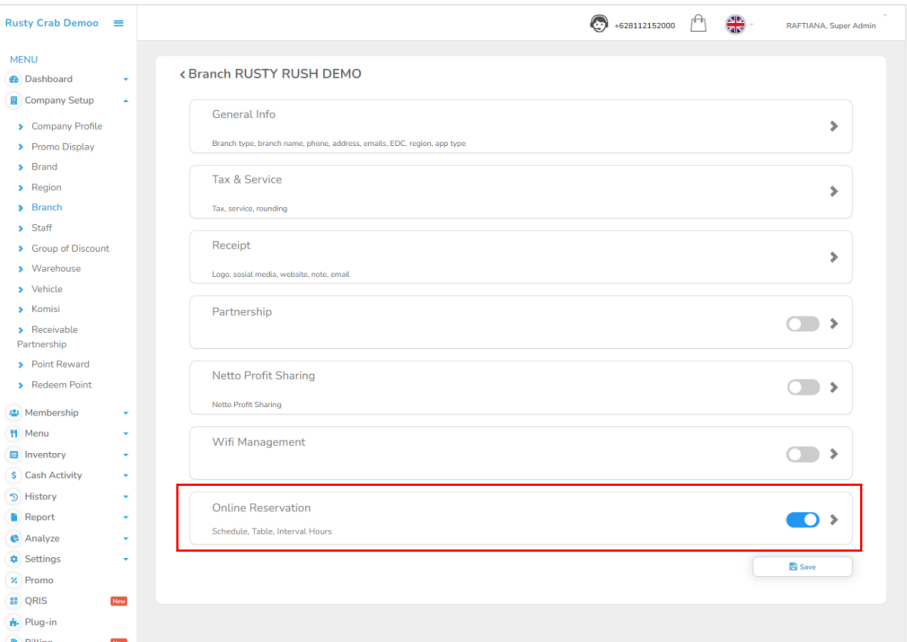The height and width of the screenshot is (642, 907).
Task: Click the UK flag language icon
Action: tap(735, 24)
